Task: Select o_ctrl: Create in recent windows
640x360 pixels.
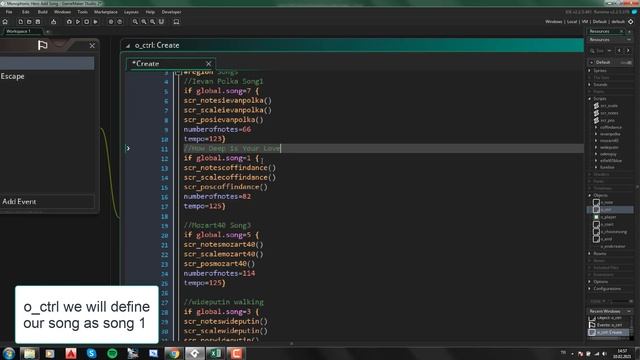Action: click(x=610, y=332)
